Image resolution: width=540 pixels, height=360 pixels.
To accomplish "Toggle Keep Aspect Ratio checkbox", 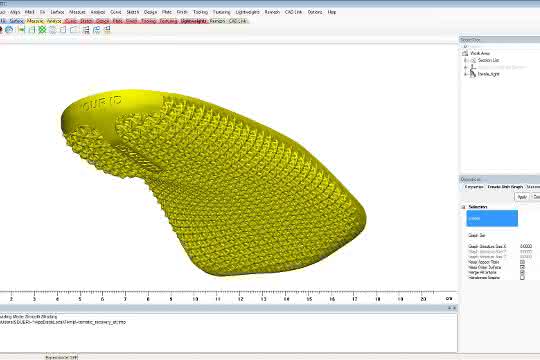I will [x=522, y=262].
